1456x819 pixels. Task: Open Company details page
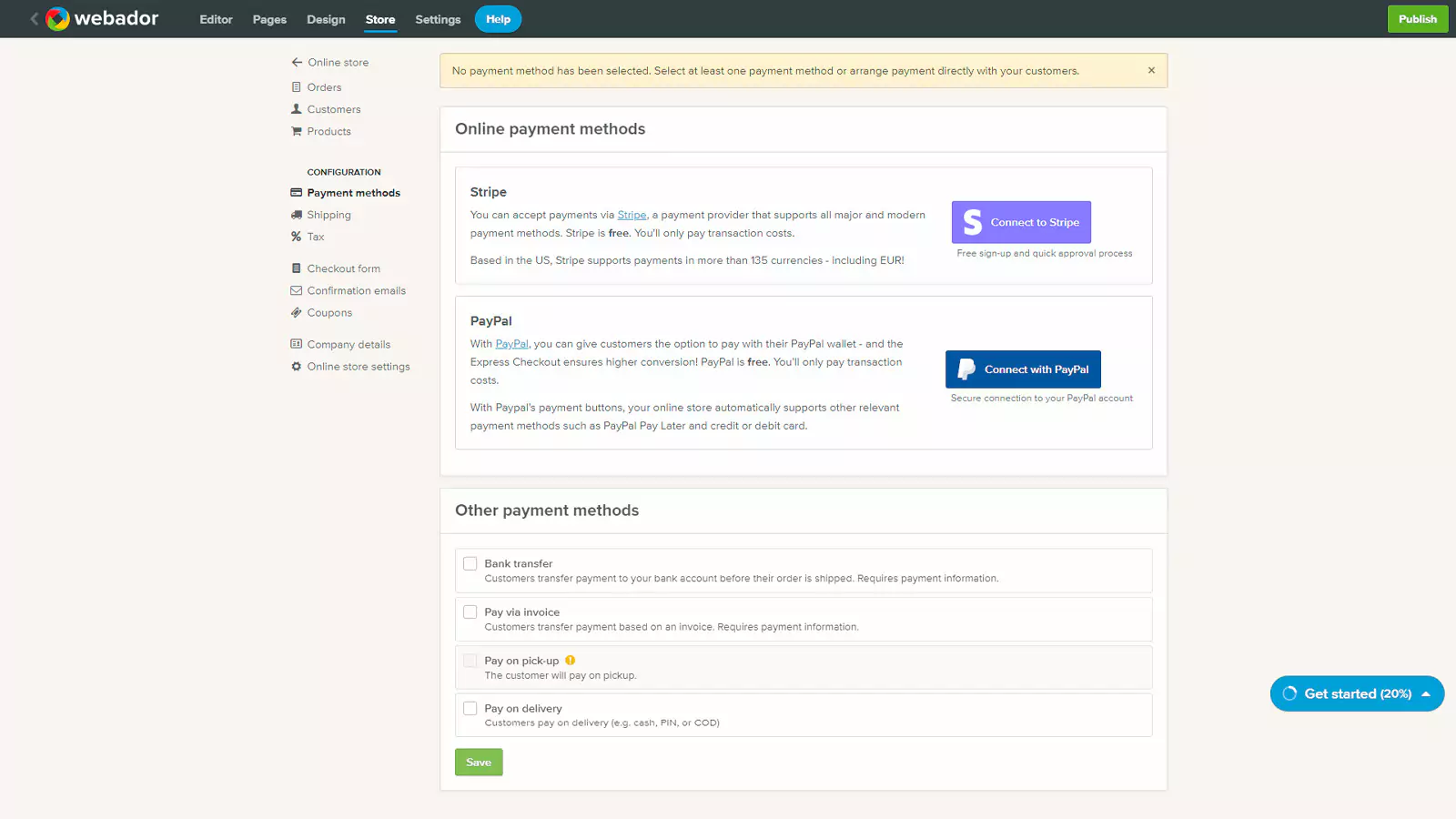tap(349, 344)
